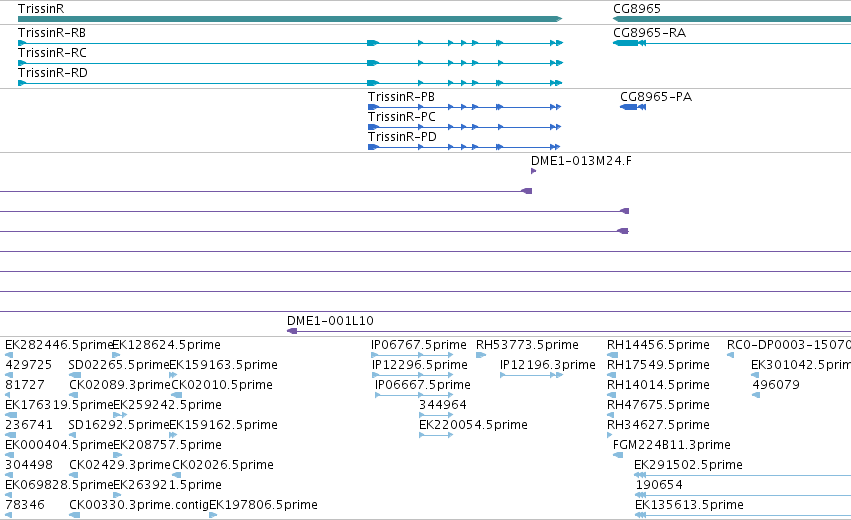This screenshot has height=520, width=851.
Task: Open the TrissinR-RD transcript feature
Action: click(x=290, y=83)
